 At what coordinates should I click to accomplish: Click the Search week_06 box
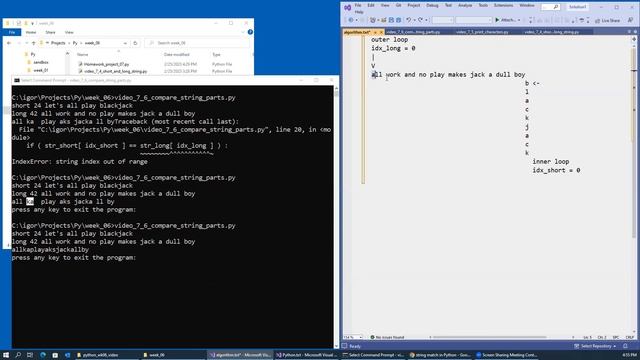pyautogui.click(x=197, y=43)
